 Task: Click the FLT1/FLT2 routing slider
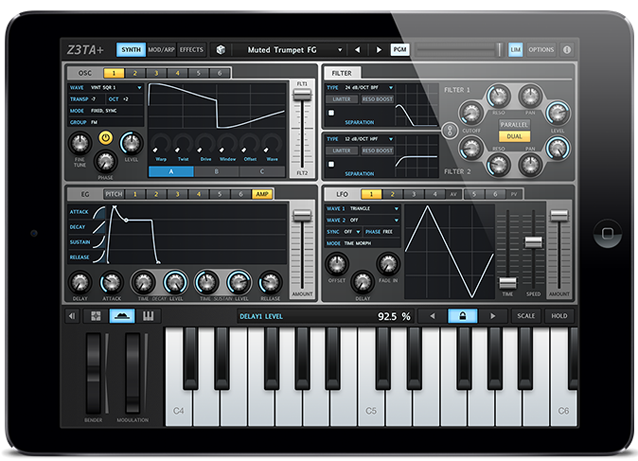(x=302, y=129)
